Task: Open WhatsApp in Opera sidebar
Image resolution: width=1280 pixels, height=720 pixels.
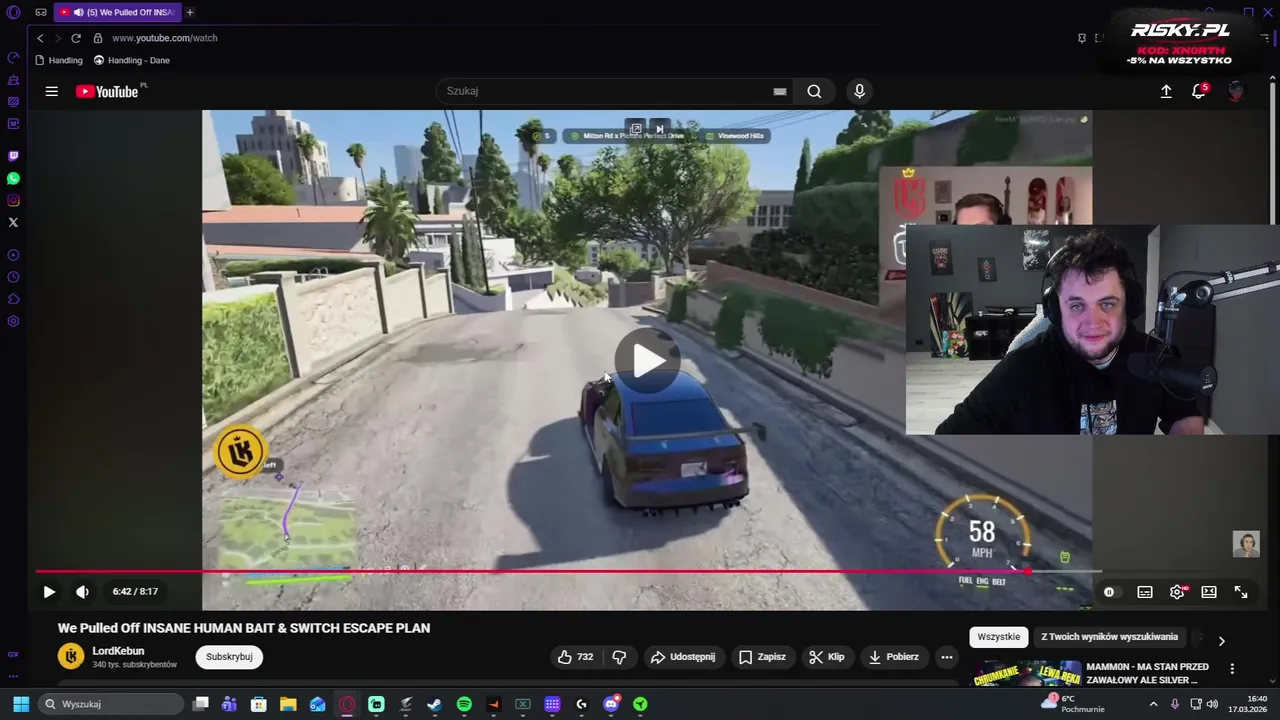Action: point(13,178)
